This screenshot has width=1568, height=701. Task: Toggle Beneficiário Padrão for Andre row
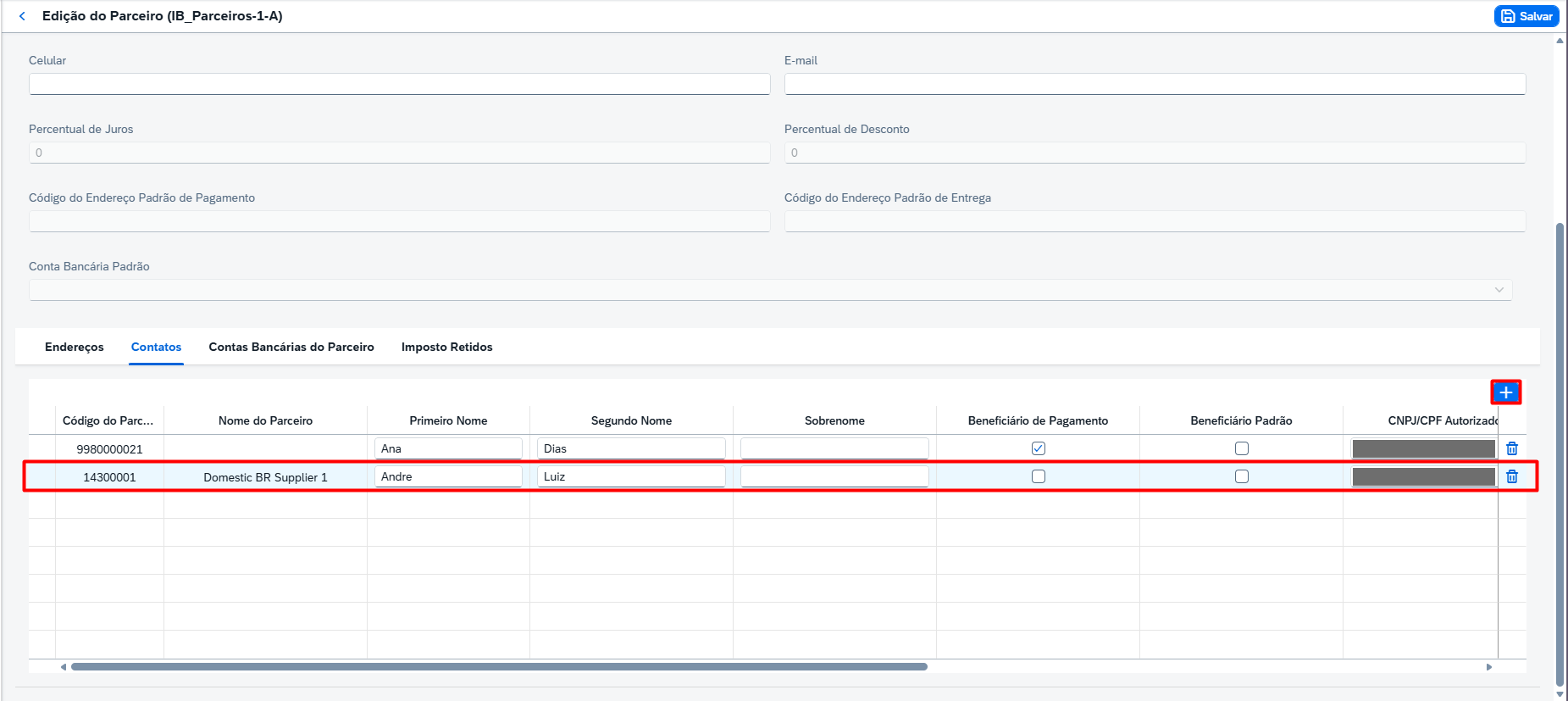tap(1242, 476)
